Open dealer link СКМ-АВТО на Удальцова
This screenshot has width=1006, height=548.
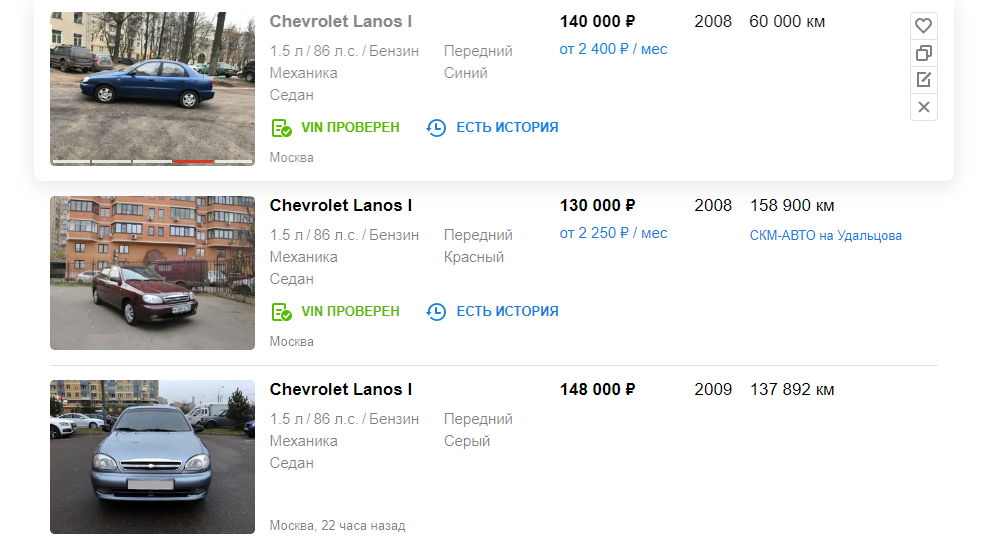pos(826,235)
